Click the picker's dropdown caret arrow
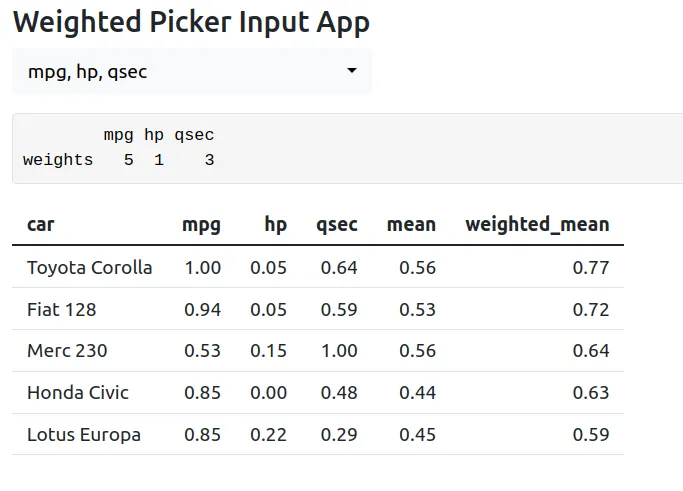Viewport: 683px width, 491px height. click(351, 72)
